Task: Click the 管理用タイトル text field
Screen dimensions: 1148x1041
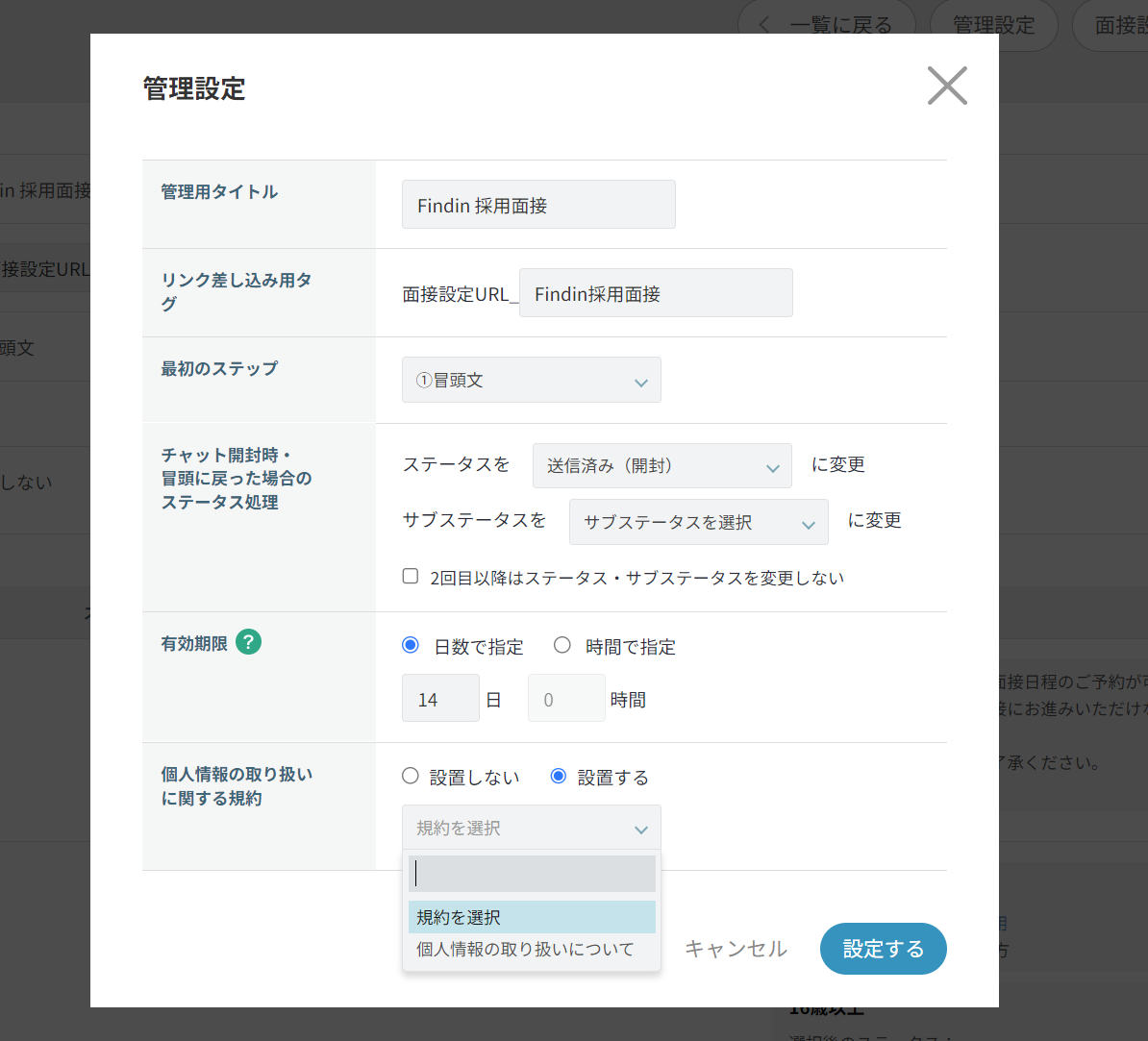Action: pos(538,205)
